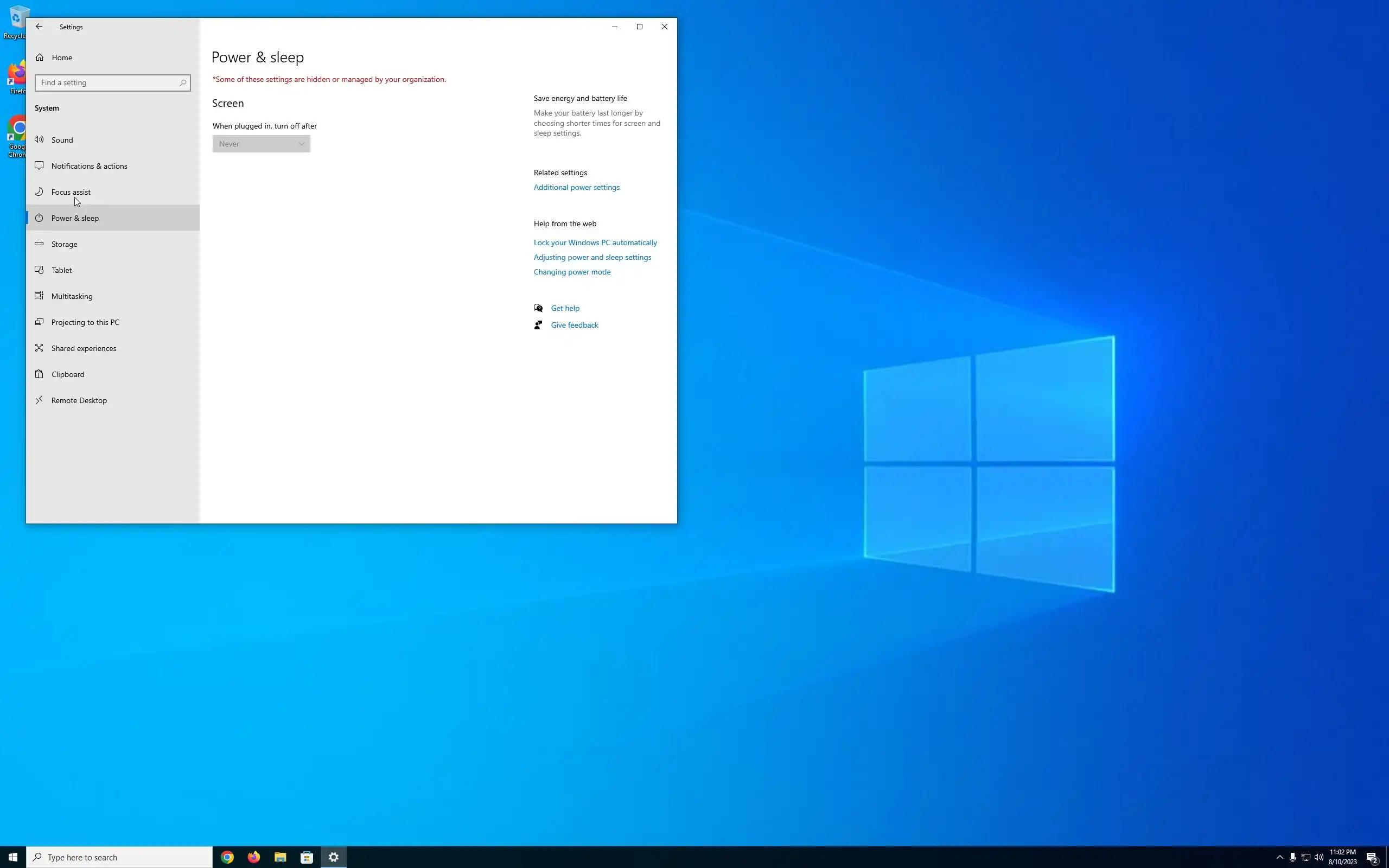Screen dimensions: 1389x868
Task: Click the Storage drive icon
Action: pos(39,244)
